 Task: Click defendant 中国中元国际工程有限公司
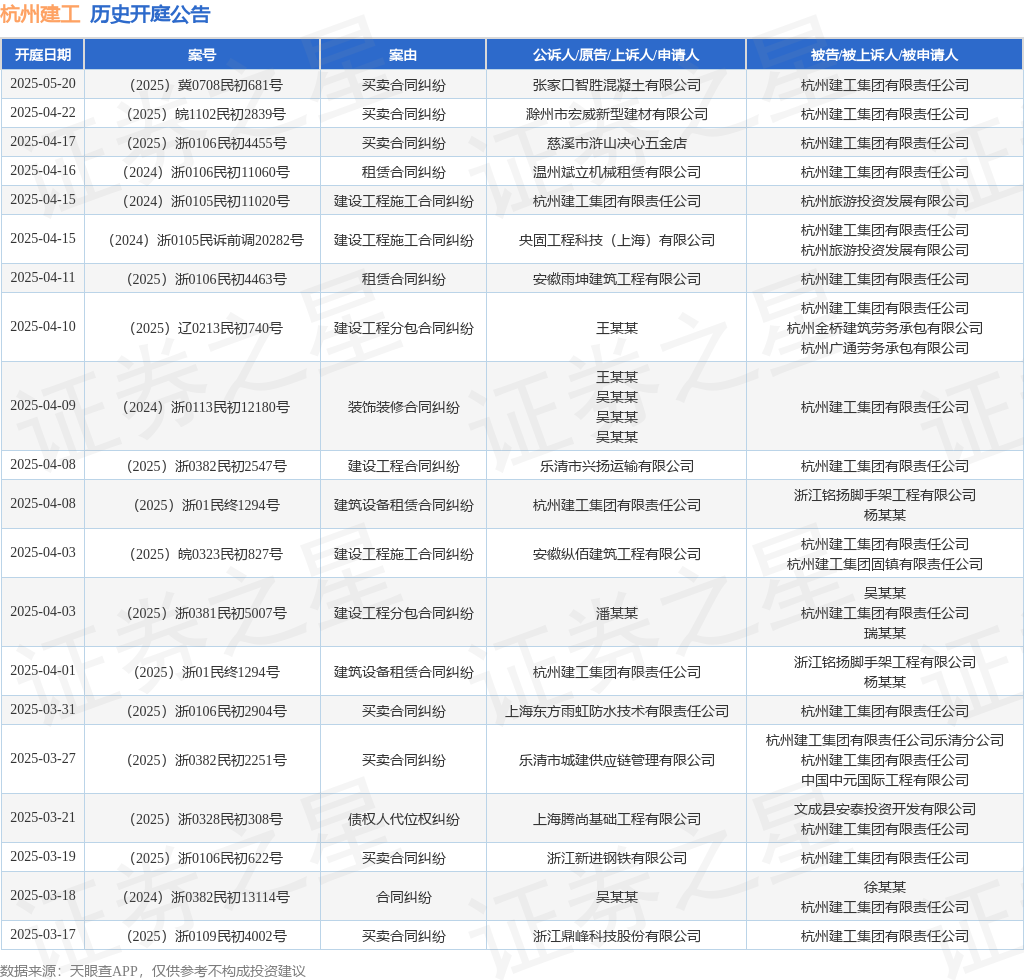885,780
